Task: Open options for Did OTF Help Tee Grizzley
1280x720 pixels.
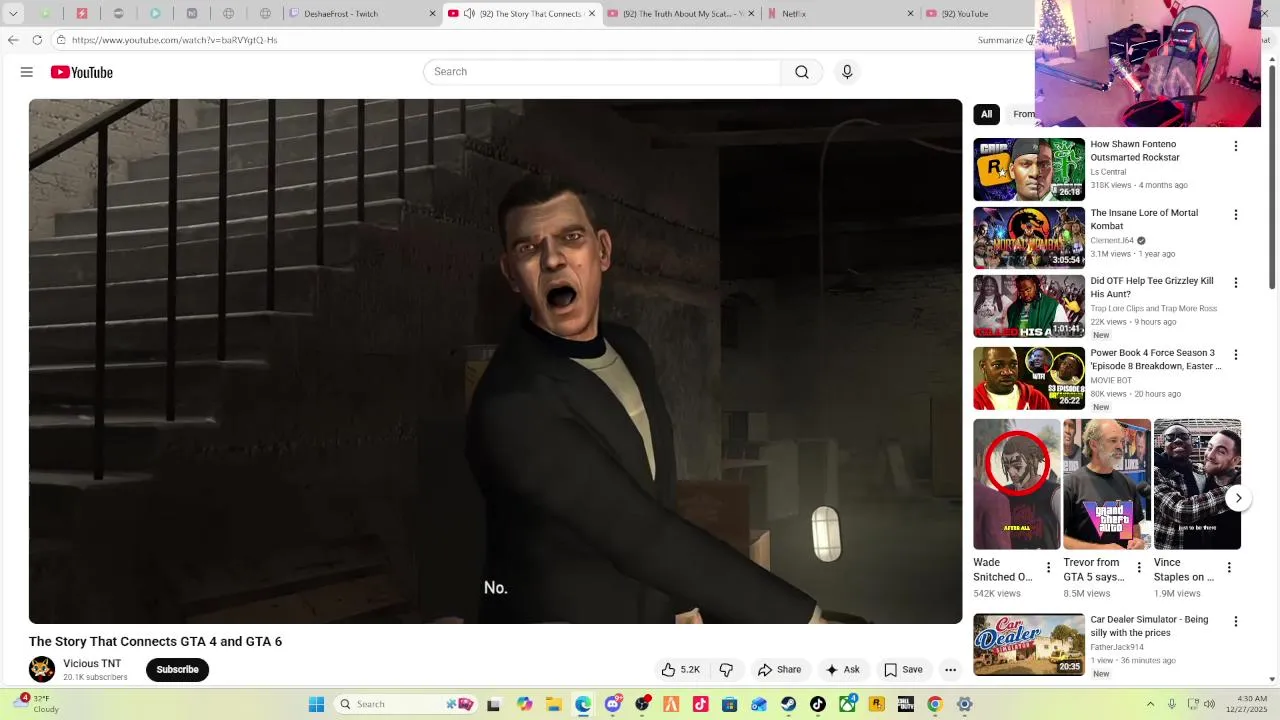Action: [x=1236, y=283]
